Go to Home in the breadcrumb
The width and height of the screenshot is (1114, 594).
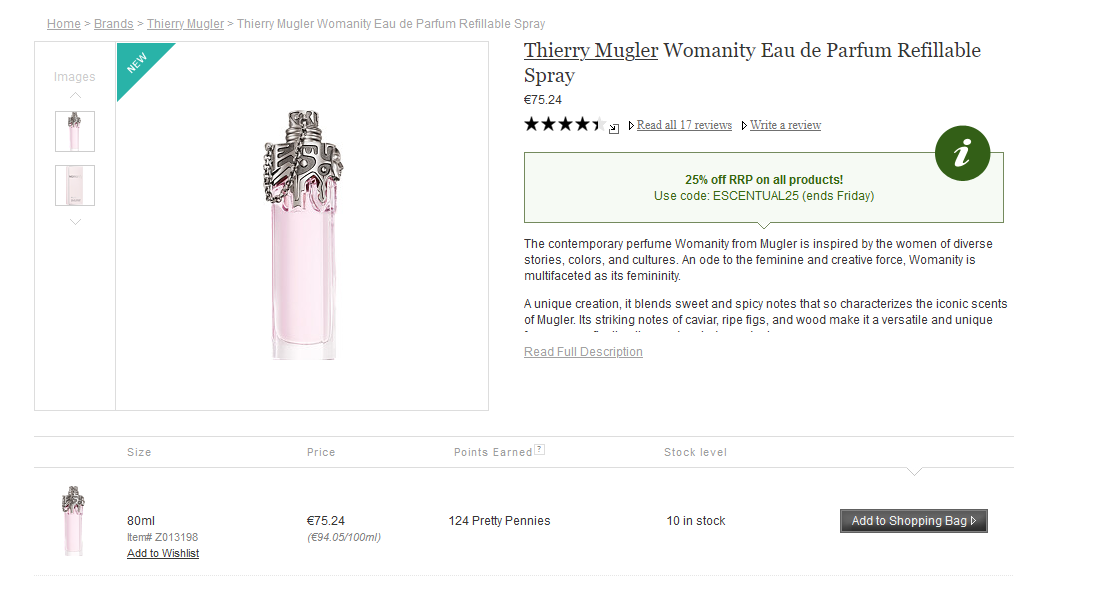[x=64, y=24]
